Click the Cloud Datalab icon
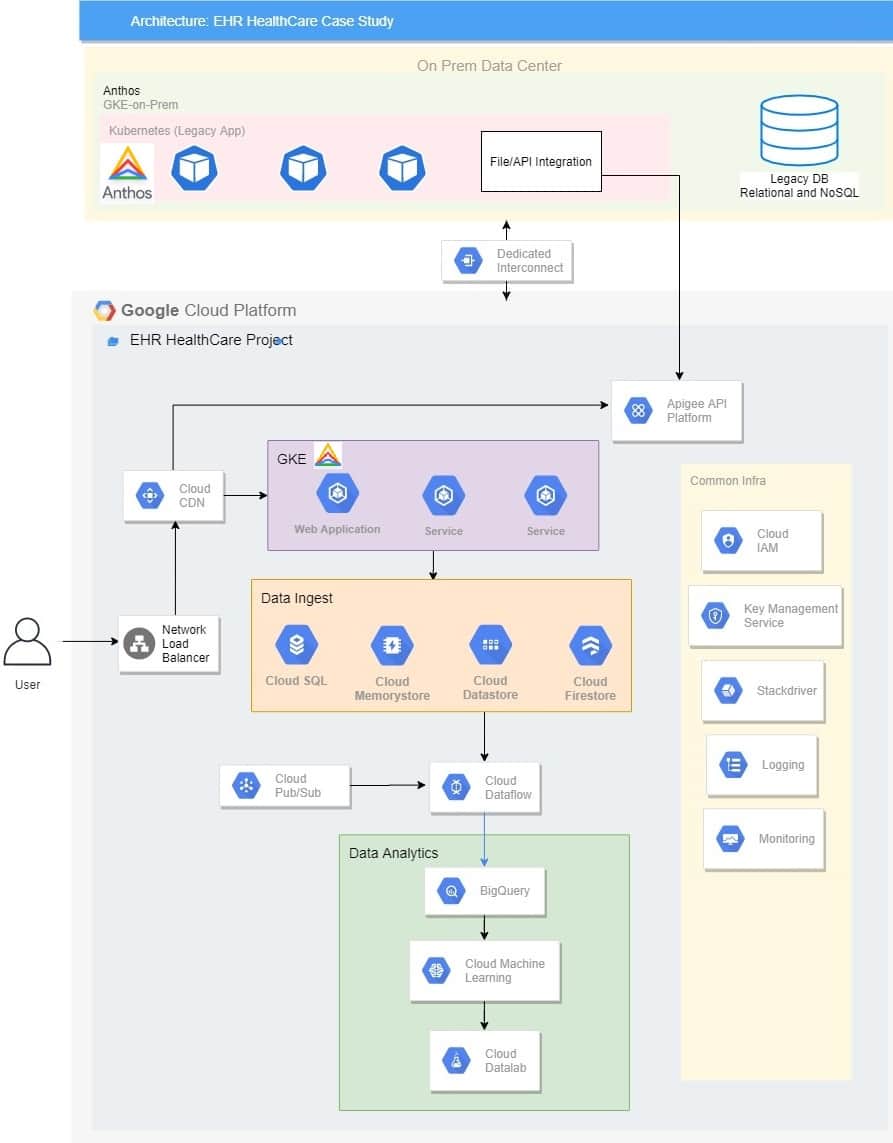The width and height of the screenshot is (893, 1143). (x=456, y=1061)
